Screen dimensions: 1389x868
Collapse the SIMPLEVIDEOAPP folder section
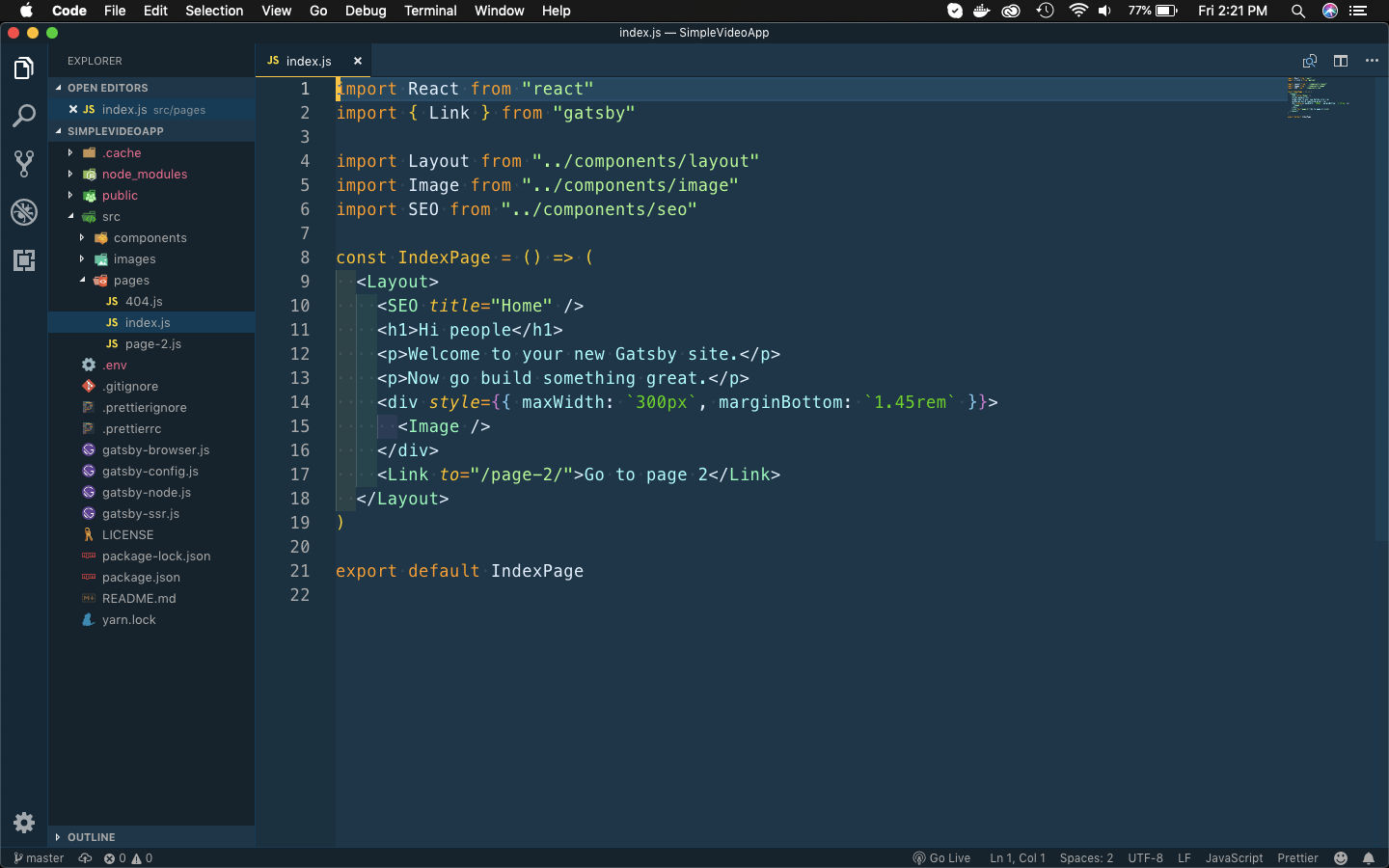(151, 131)
